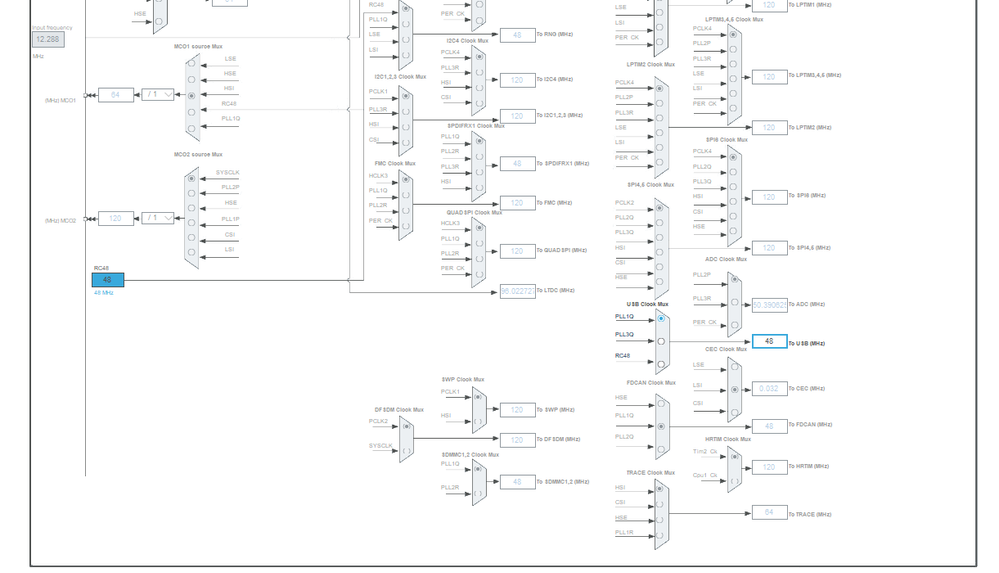This screenshot has width=999, height=573.
Task: Click the To LPTIM2 (MHz) value field
Action: pos(770,127)
